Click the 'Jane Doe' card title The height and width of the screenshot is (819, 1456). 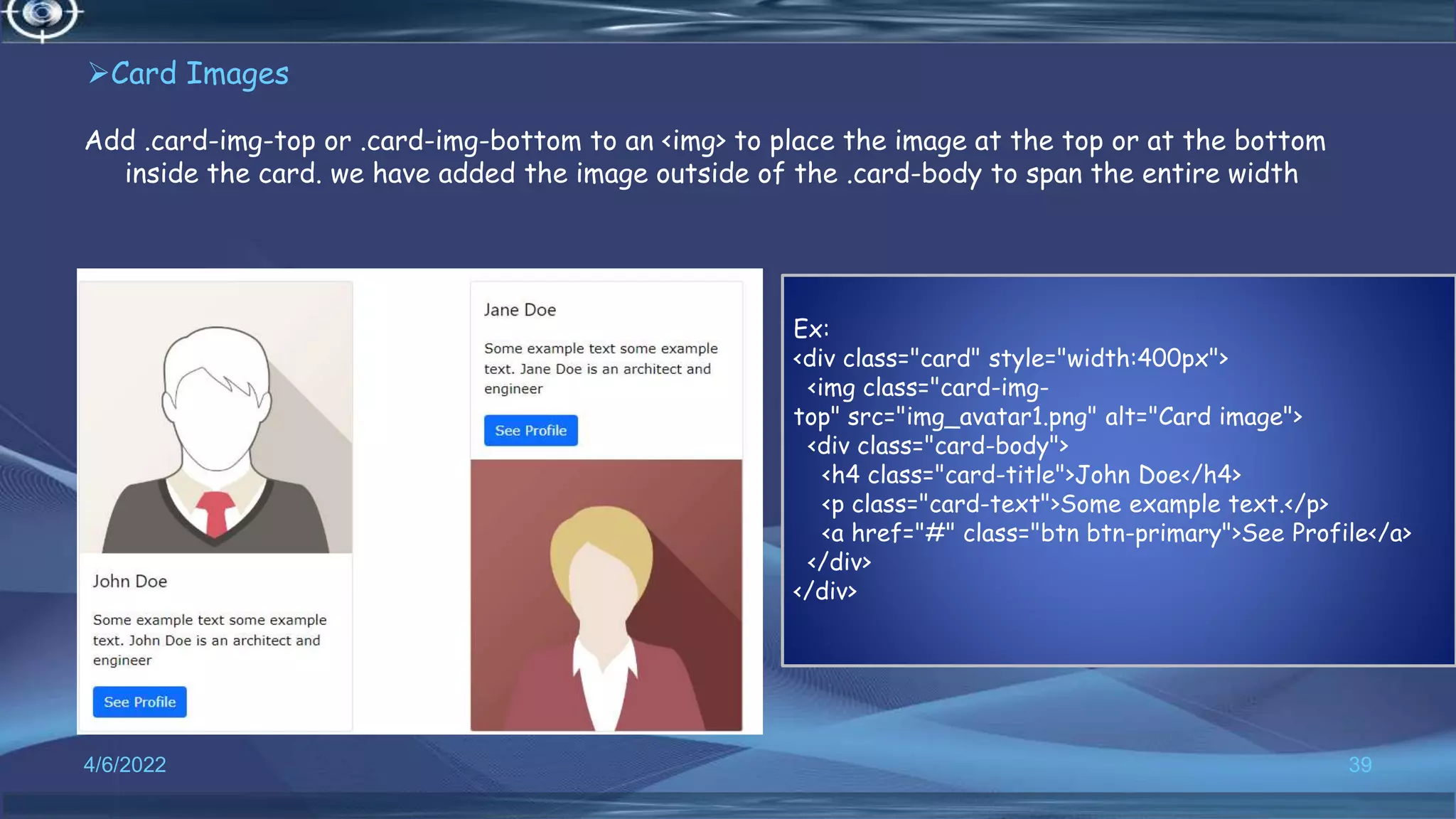(x=520, y=310)
